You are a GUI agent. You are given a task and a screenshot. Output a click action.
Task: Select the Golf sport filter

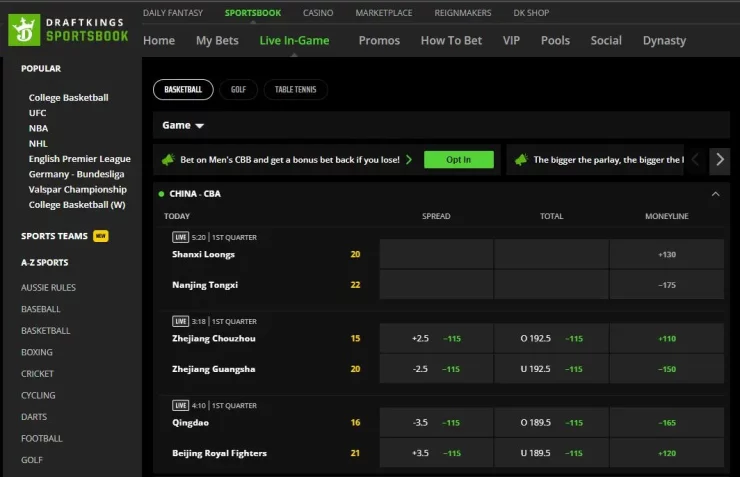click(238, 90)
